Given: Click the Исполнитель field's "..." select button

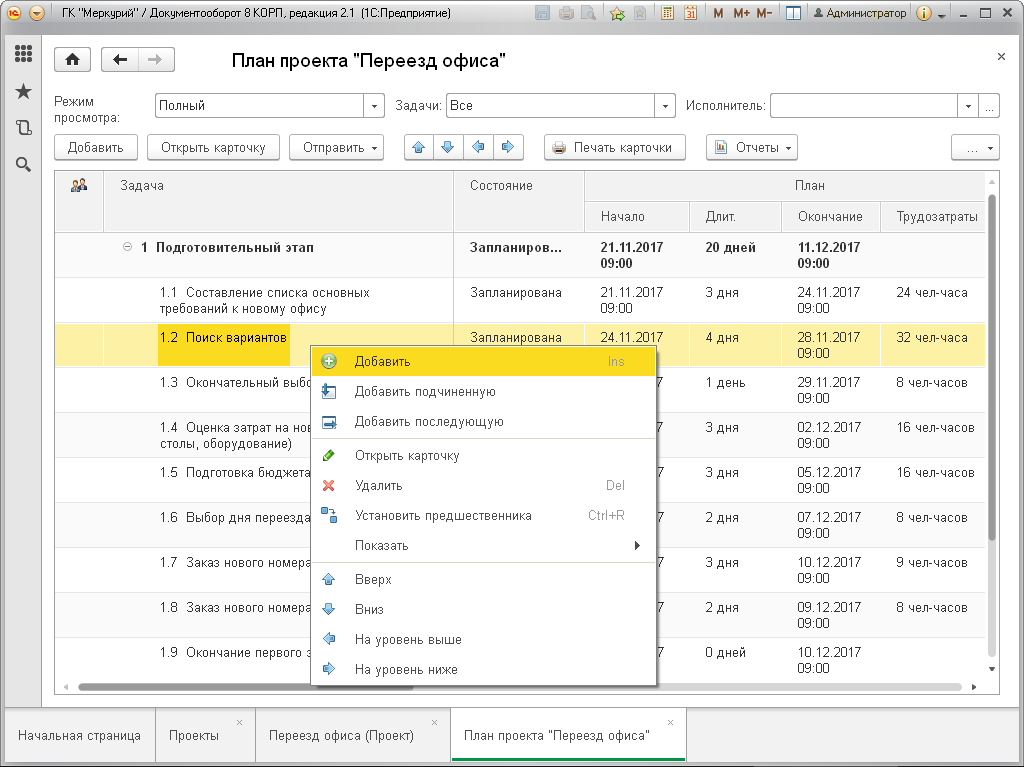Looking at the screenshot, I should click(989, 106).
